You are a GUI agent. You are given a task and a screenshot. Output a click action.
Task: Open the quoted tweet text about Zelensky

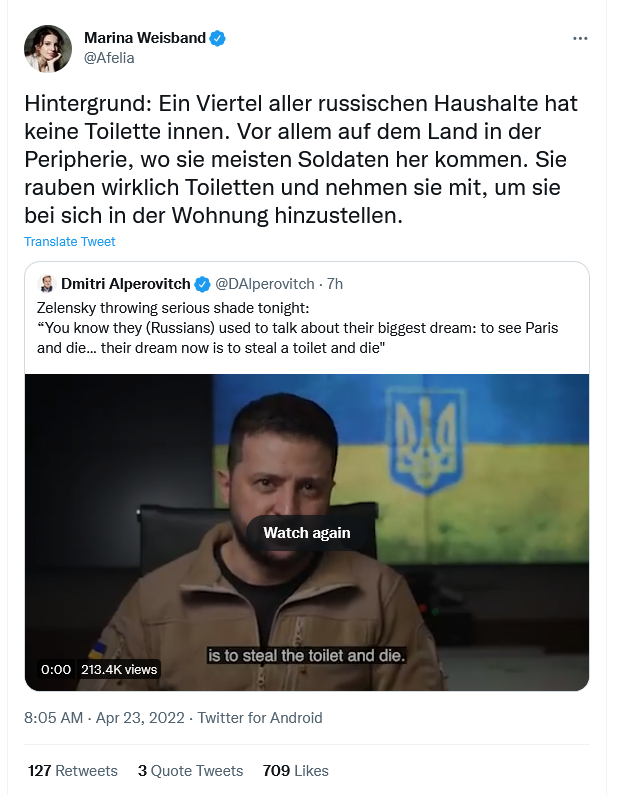point(298,328)
